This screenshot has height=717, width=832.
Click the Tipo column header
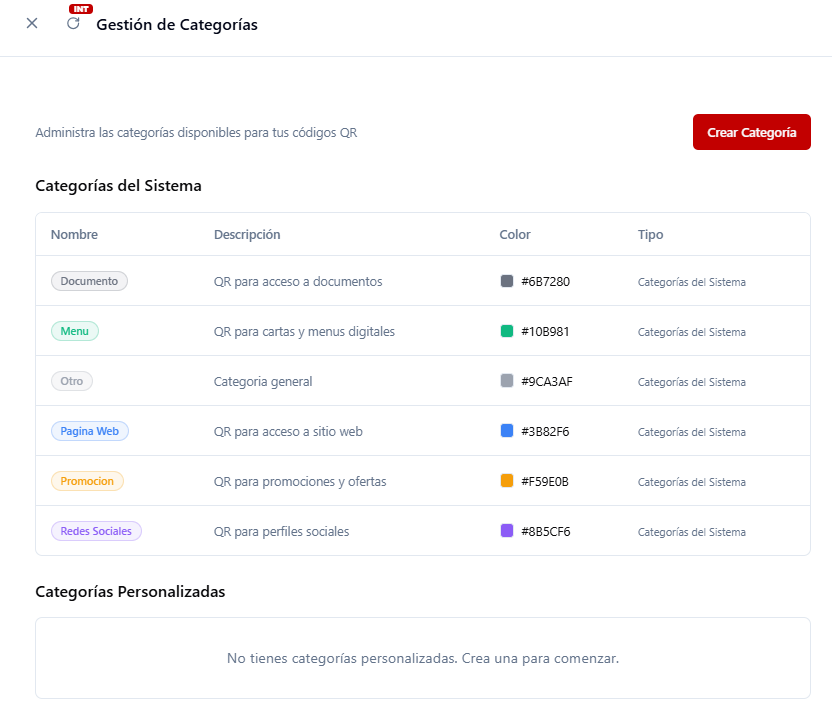click(650, 235)
